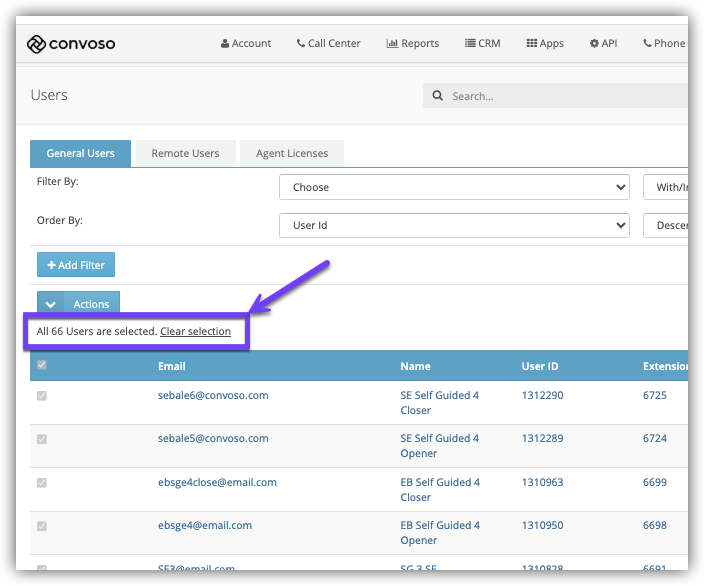Click User ID 1312290
Image resolution: width=704 pixels, height=586 pixels.
542,396
